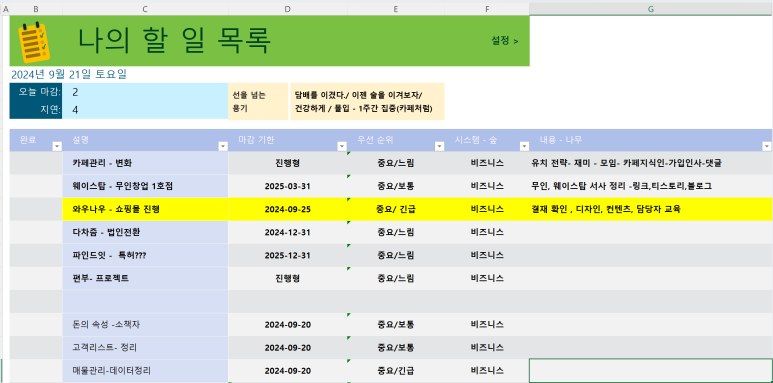Select the deadline 2025-03-31 cell

(287, 186)
